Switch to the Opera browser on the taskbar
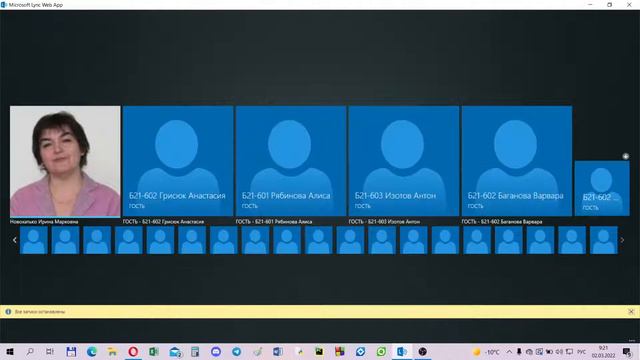This screenshot has width=640, height=360. 133,351
